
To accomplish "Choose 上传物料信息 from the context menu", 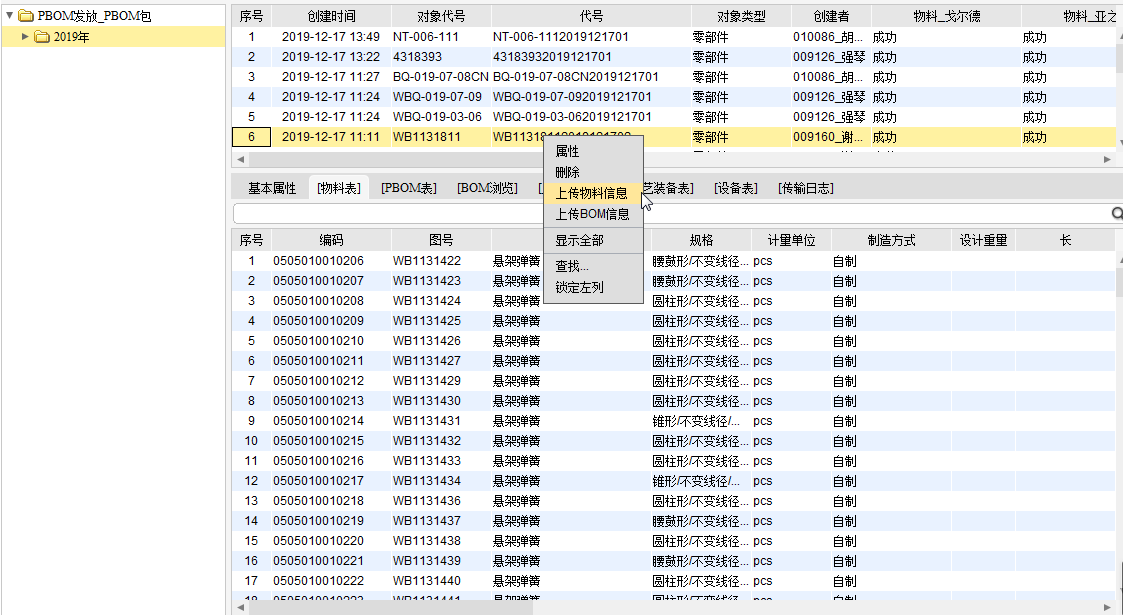I will point(592,193).
